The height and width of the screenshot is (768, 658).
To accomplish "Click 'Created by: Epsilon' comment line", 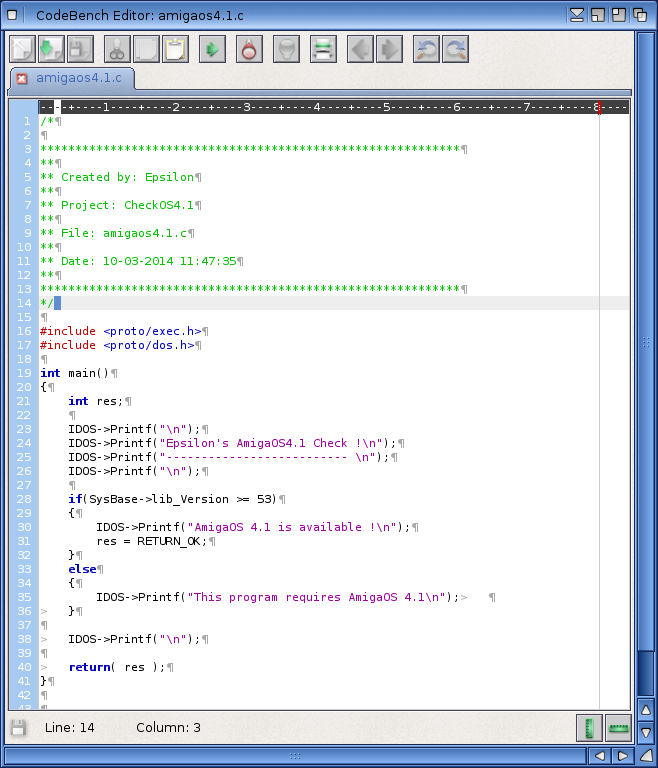I will 117,177.
